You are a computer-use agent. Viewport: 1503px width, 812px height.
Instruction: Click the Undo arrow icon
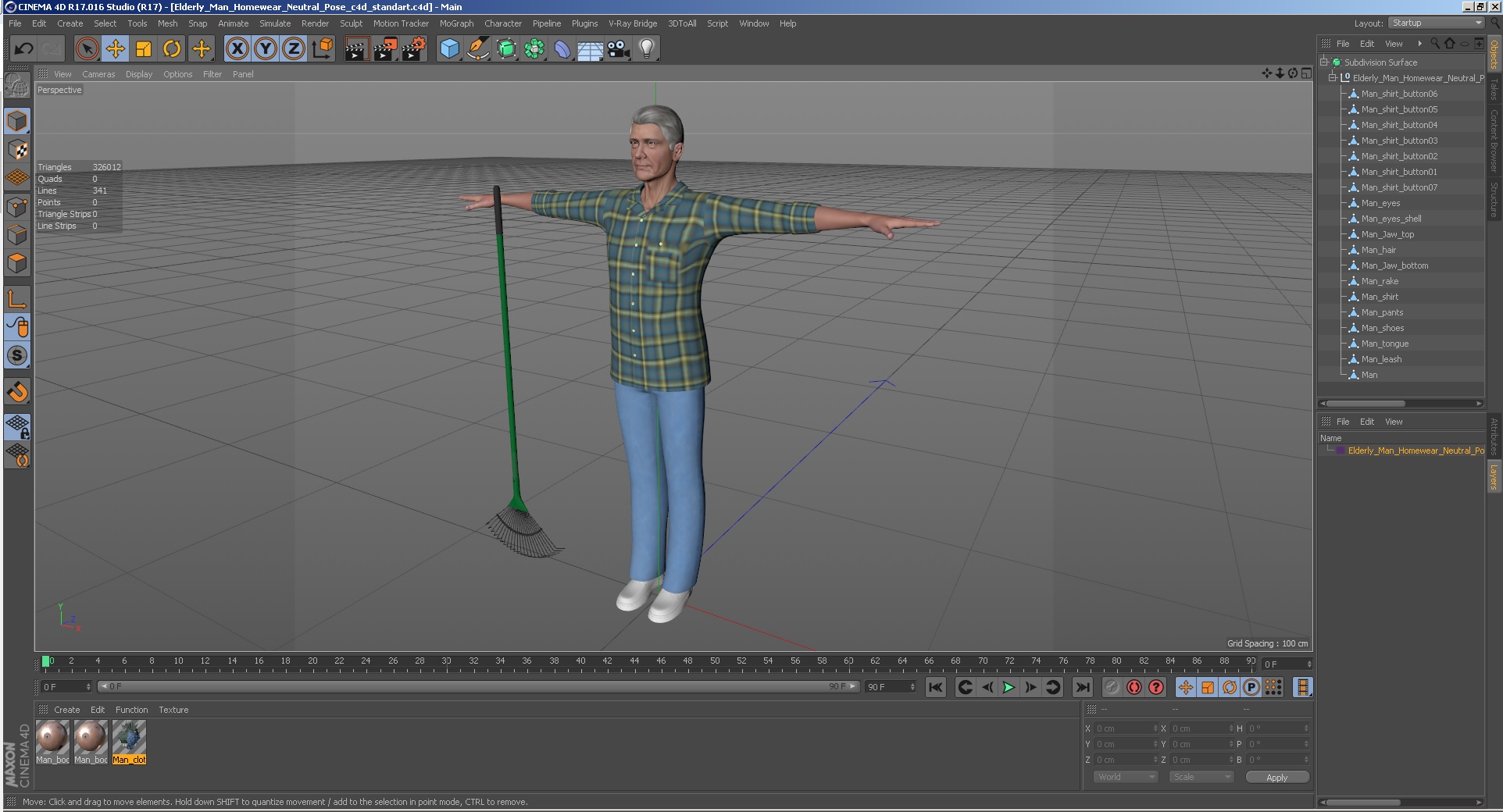click(x=24, y=49)
